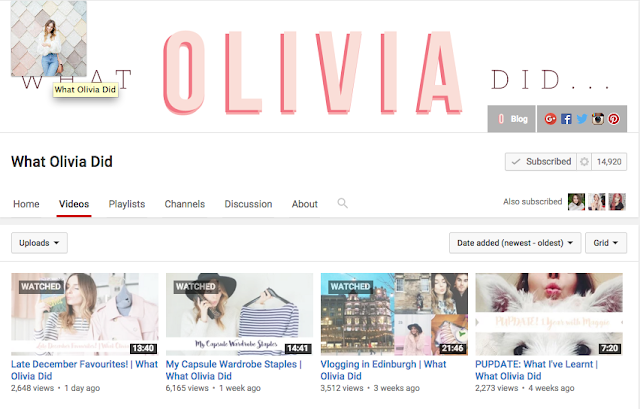The width and height of the screenshot is (640, 409).
Task: Open My Capsule Wardrobe Staples title link
Action: [x=233, y=370]
